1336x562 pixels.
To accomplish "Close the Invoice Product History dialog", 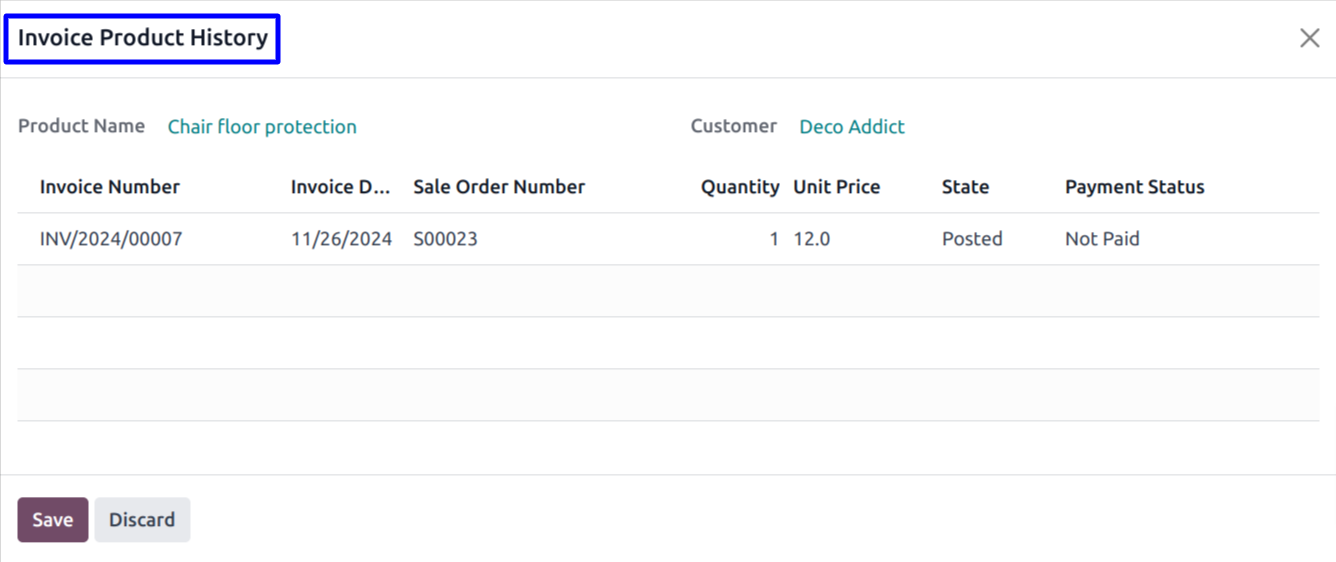I will (x=1309, y=38).
